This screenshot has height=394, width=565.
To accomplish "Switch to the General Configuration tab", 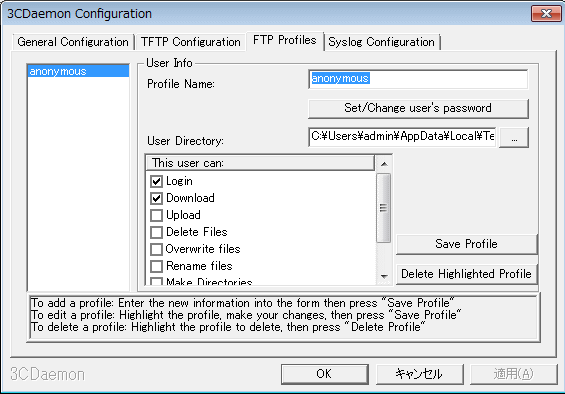I will click(73, 42).
